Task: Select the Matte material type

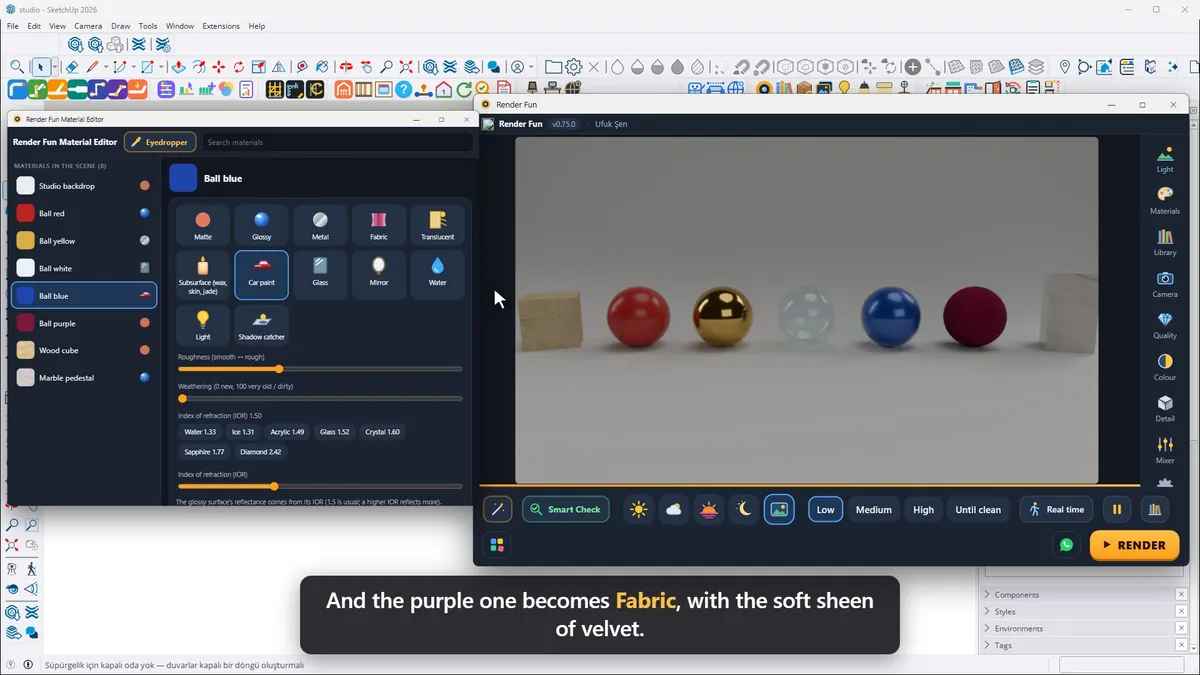Action: [x=203, y=225]
